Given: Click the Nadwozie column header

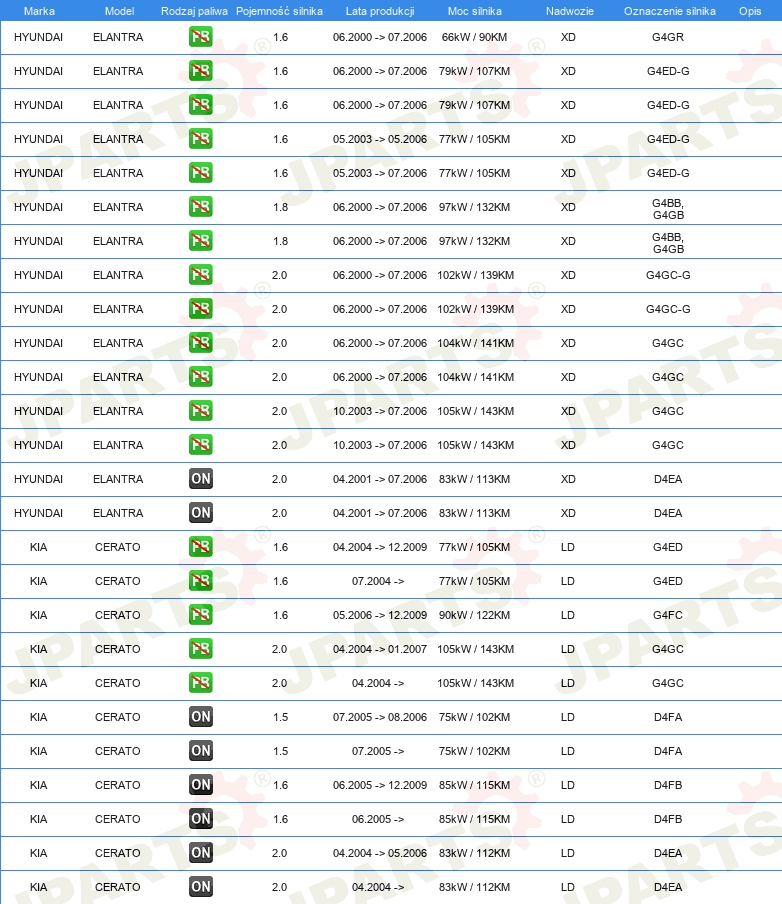Looking at the screenshot, I should pos(570,11).
